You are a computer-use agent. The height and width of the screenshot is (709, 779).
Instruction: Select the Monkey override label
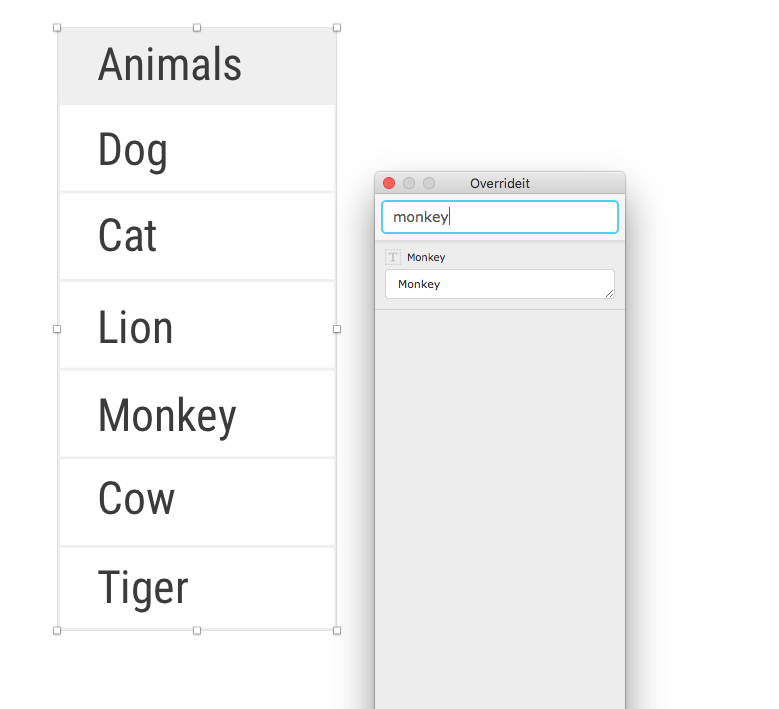426,257
